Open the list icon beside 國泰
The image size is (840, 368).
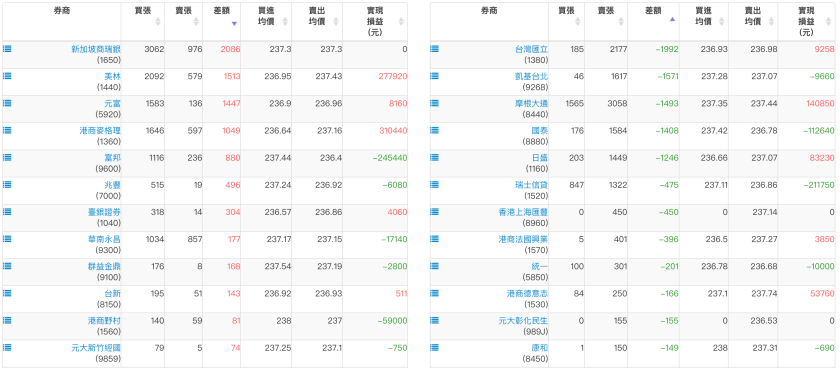pyautogui.click(x=434, y=130)
